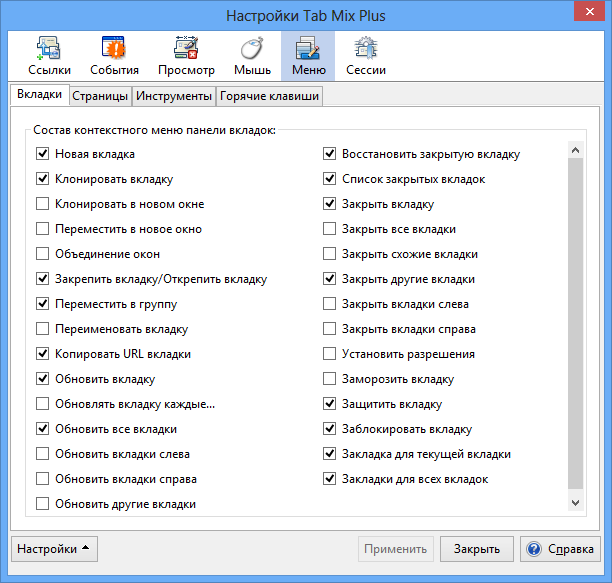Uncheck Защитить вкладку checkbox
Viewport: 612px width, 583px height.
pos(329,403)
